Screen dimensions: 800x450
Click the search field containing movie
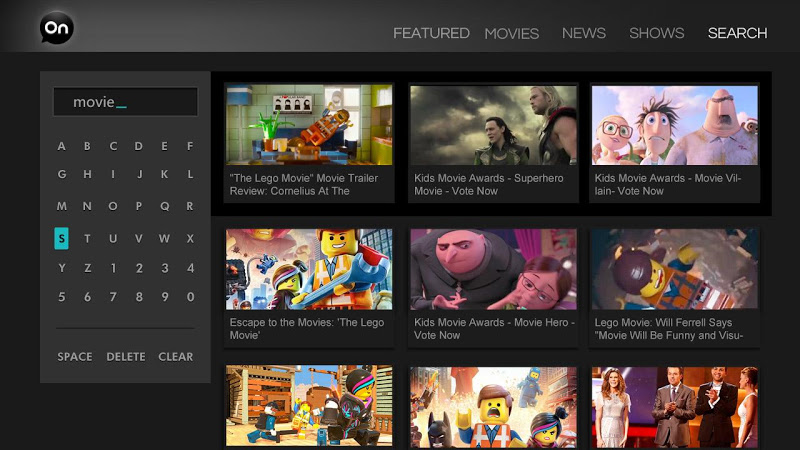click(126, 102)
